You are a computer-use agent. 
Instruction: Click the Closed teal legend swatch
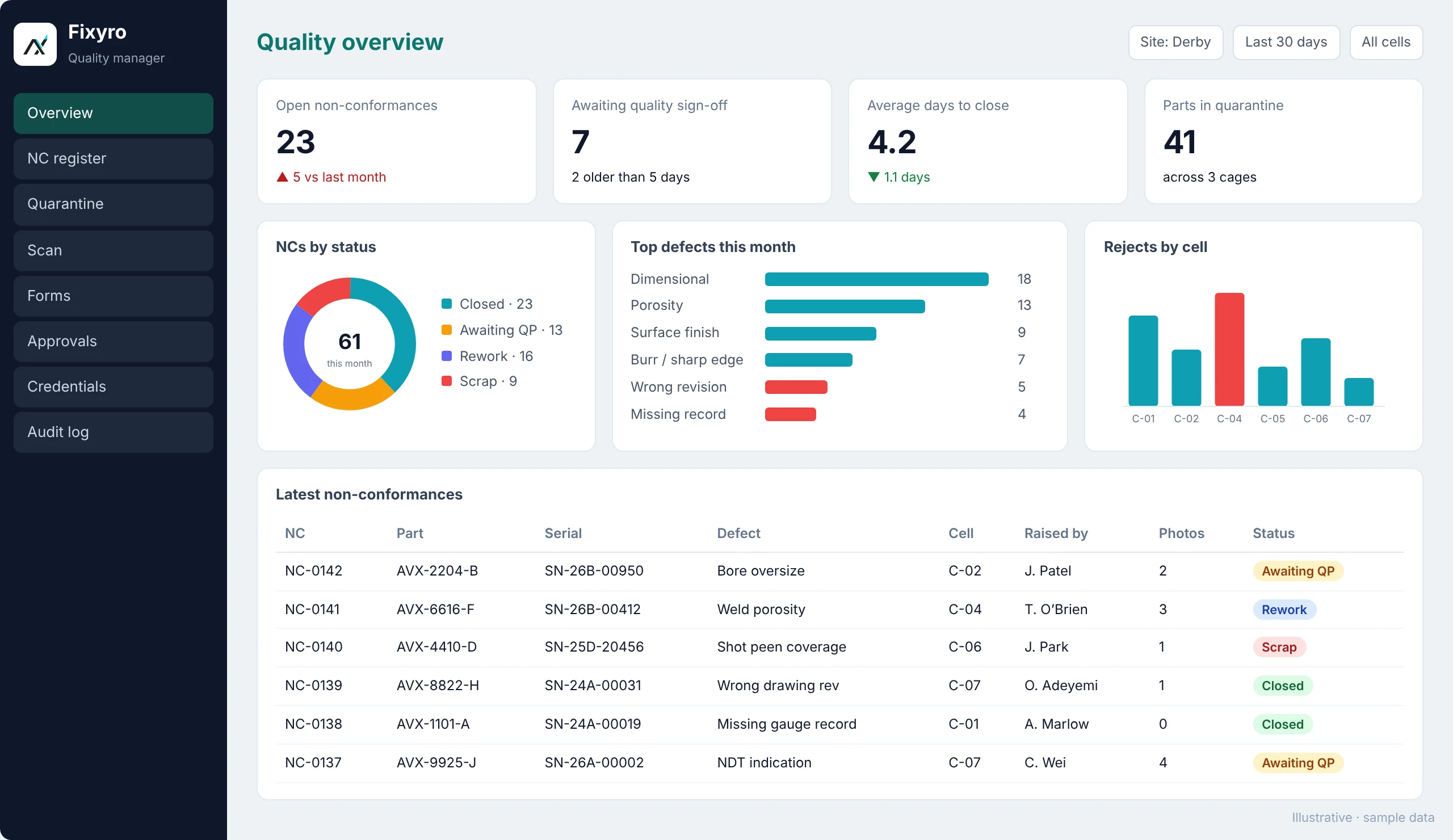(446, 304)
